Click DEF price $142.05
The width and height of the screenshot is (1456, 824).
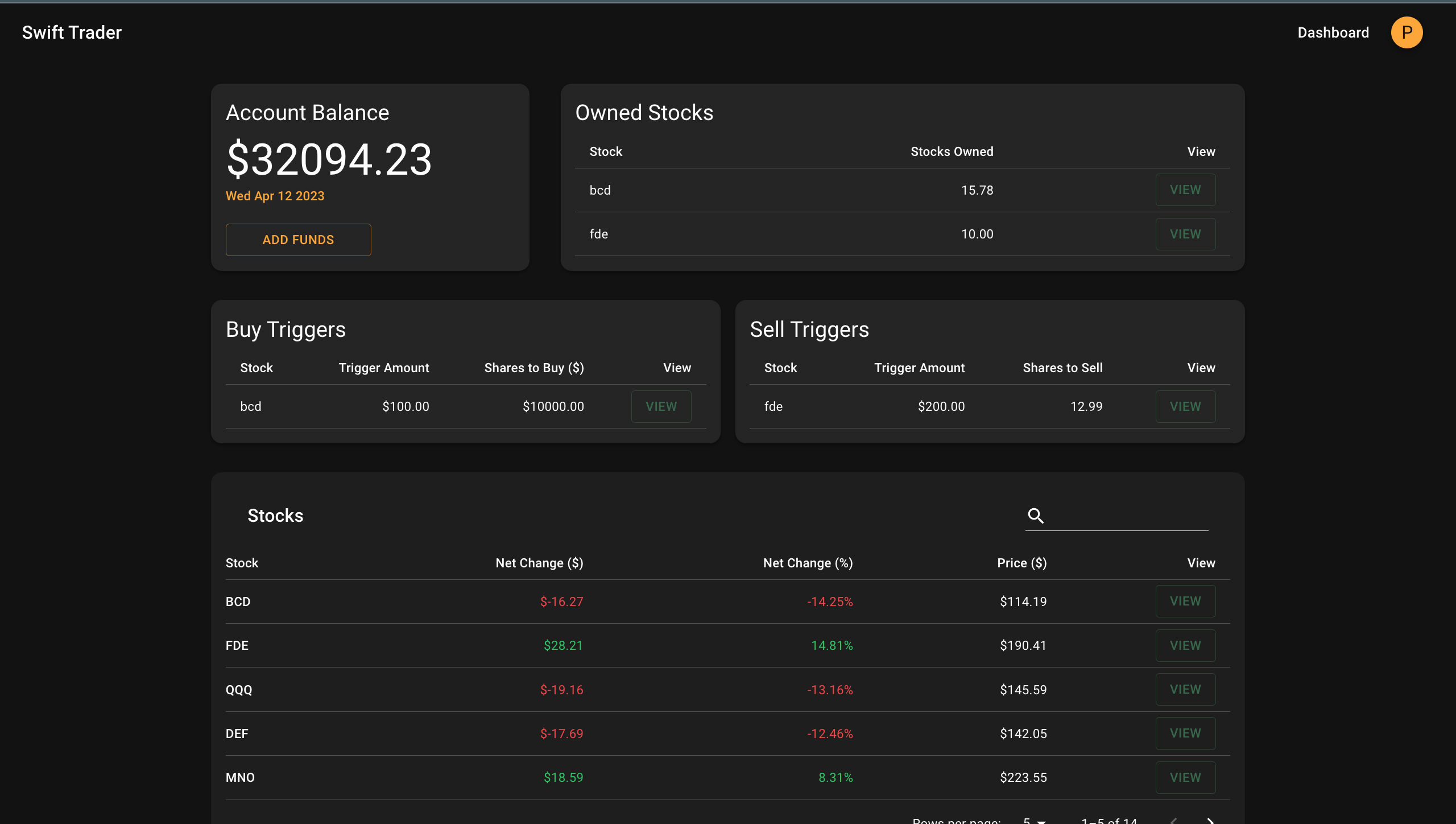(1023, 734)
